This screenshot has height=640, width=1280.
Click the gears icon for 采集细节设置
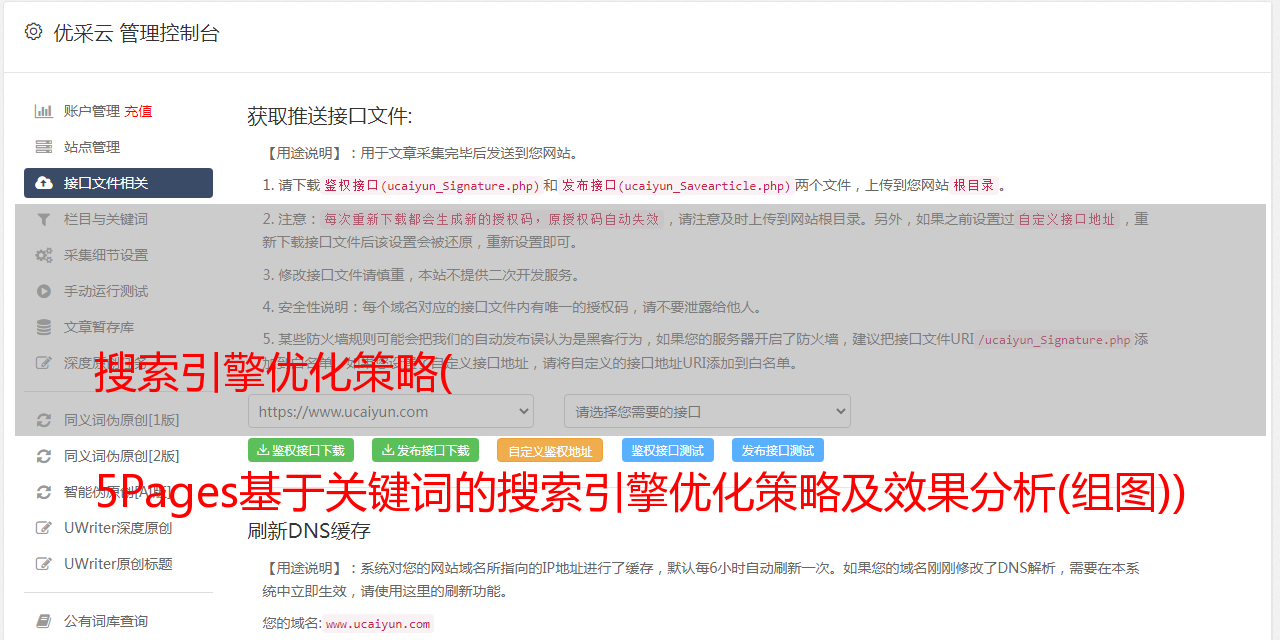tap(44, 255)
